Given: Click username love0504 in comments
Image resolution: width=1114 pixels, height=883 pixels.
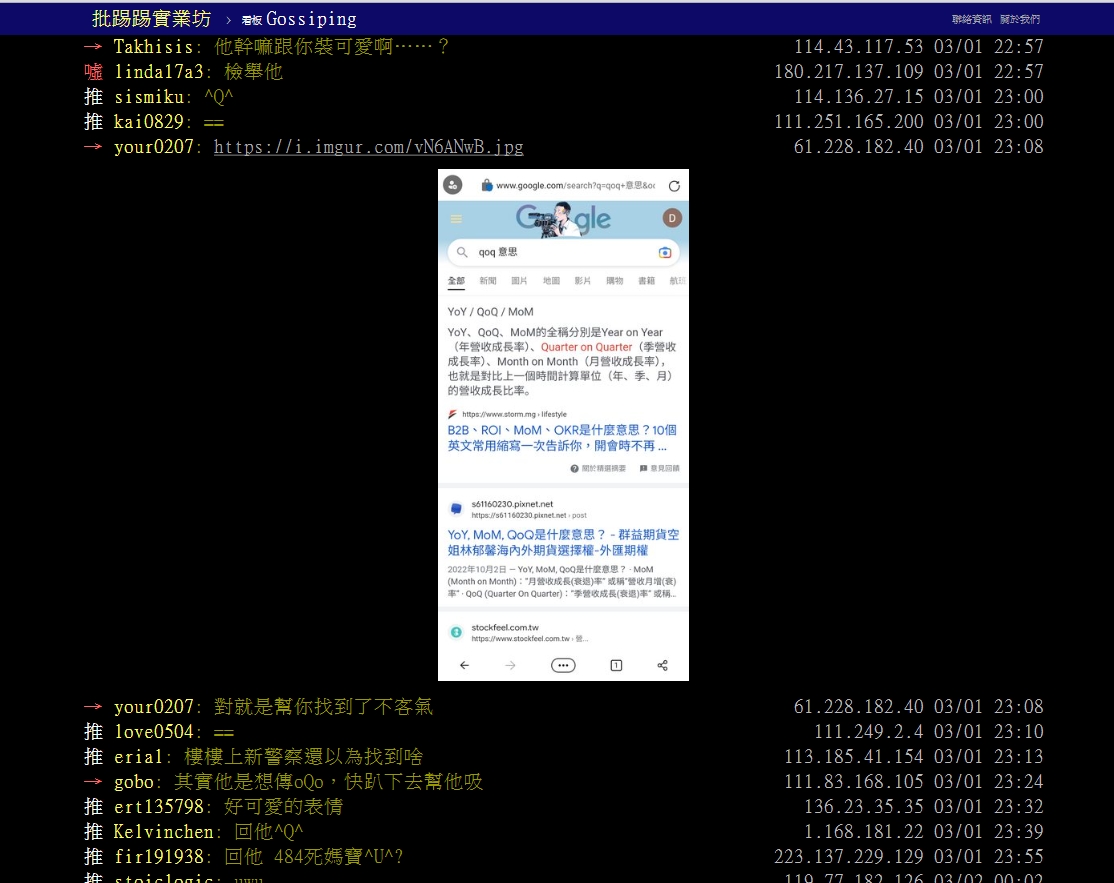Looking at the screenshot, I should pos(153,732).
